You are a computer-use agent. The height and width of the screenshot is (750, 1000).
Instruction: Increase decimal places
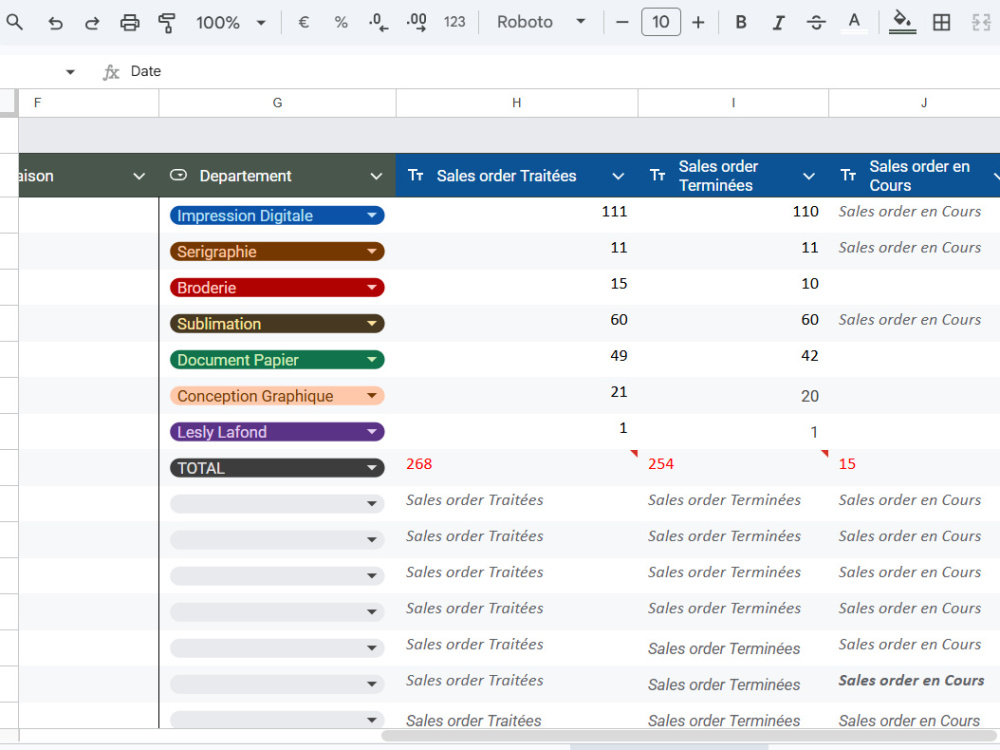tap(416, 22)
